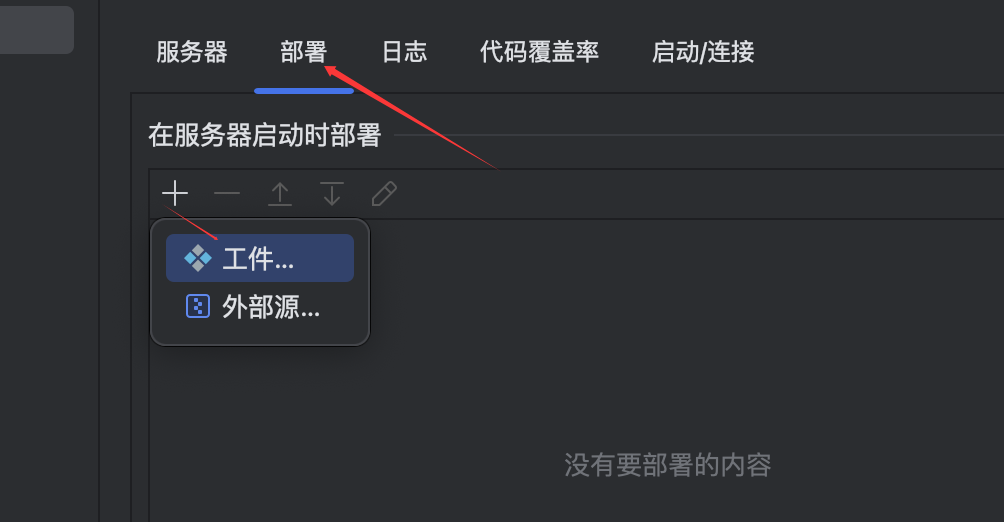Viewport: 1004px width, 522px height.
Task: Click the Move Down arrow icon
Action: tap(332, 194)
